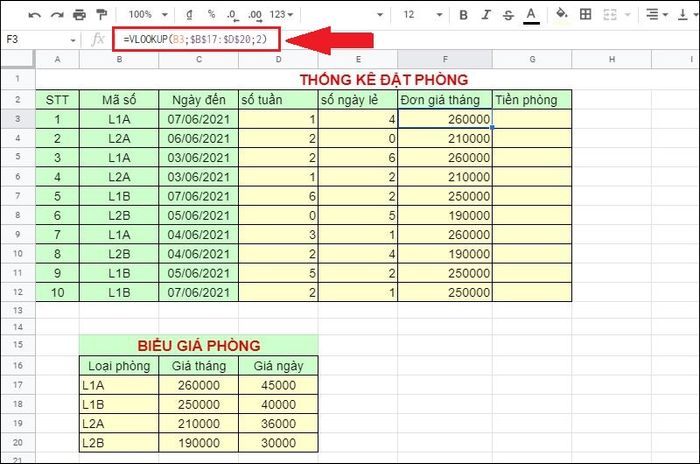Screen dimensions: 700x464
Task: Select date 05/06/2021 in row 11
Action: point(199,273)
